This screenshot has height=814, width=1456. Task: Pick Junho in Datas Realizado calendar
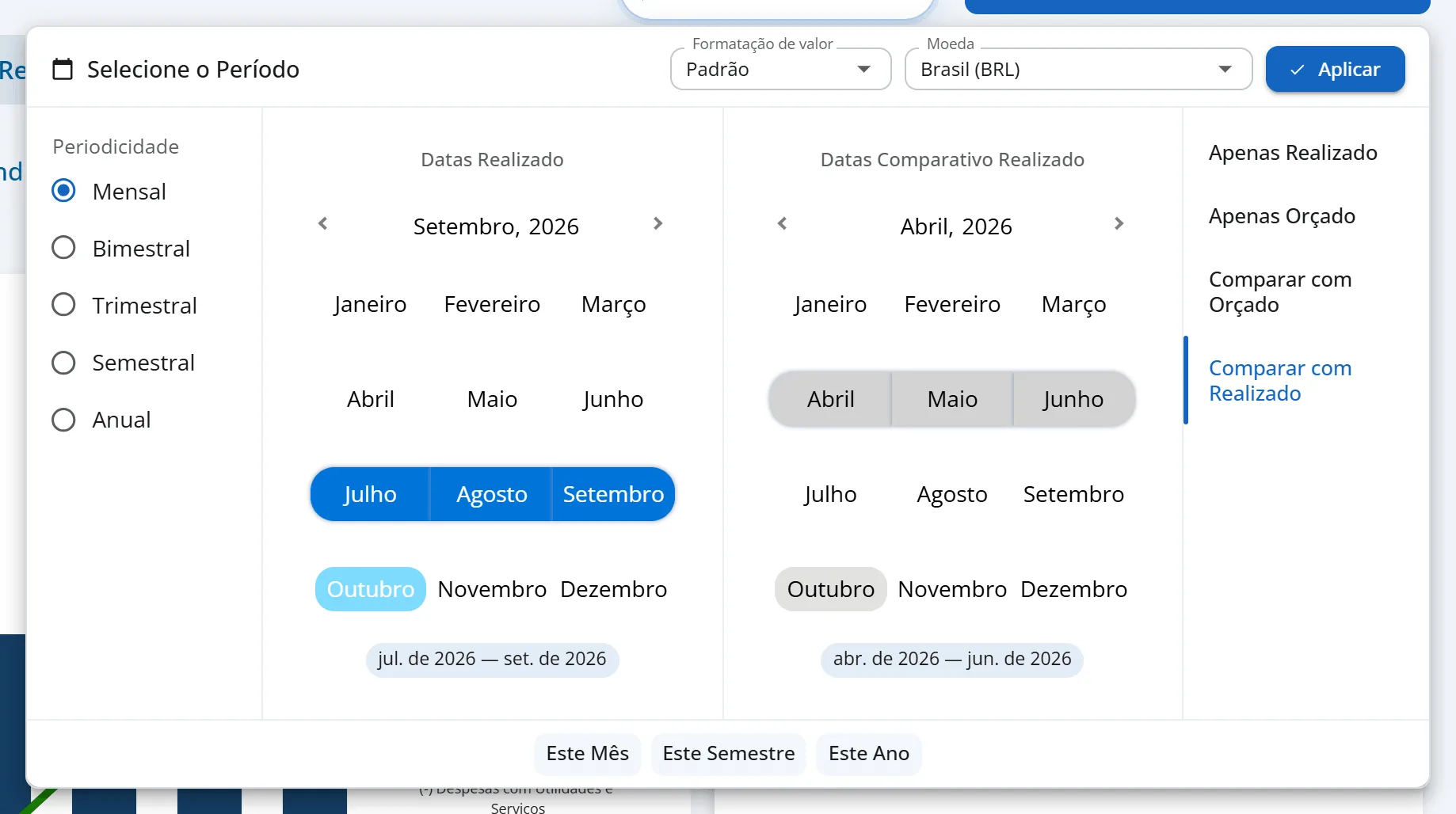point(614,399)
